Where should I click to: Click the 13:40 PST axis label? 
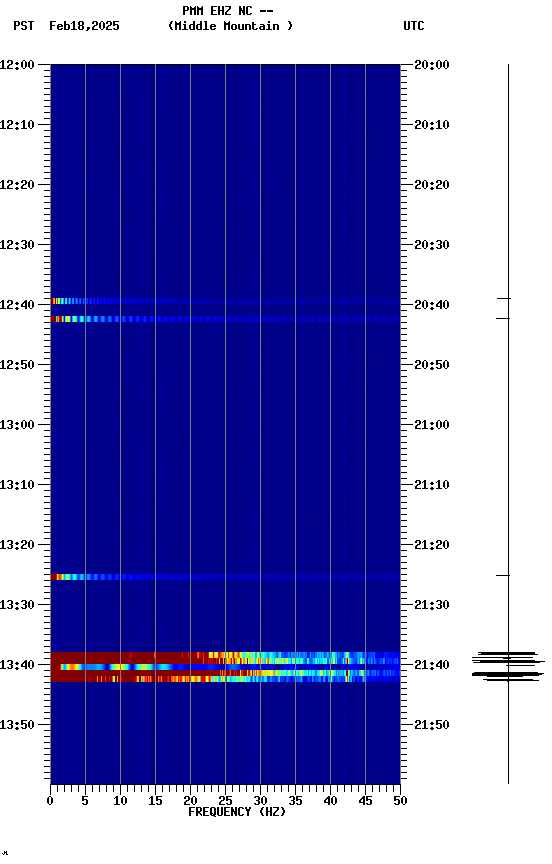tap(17, 666)
